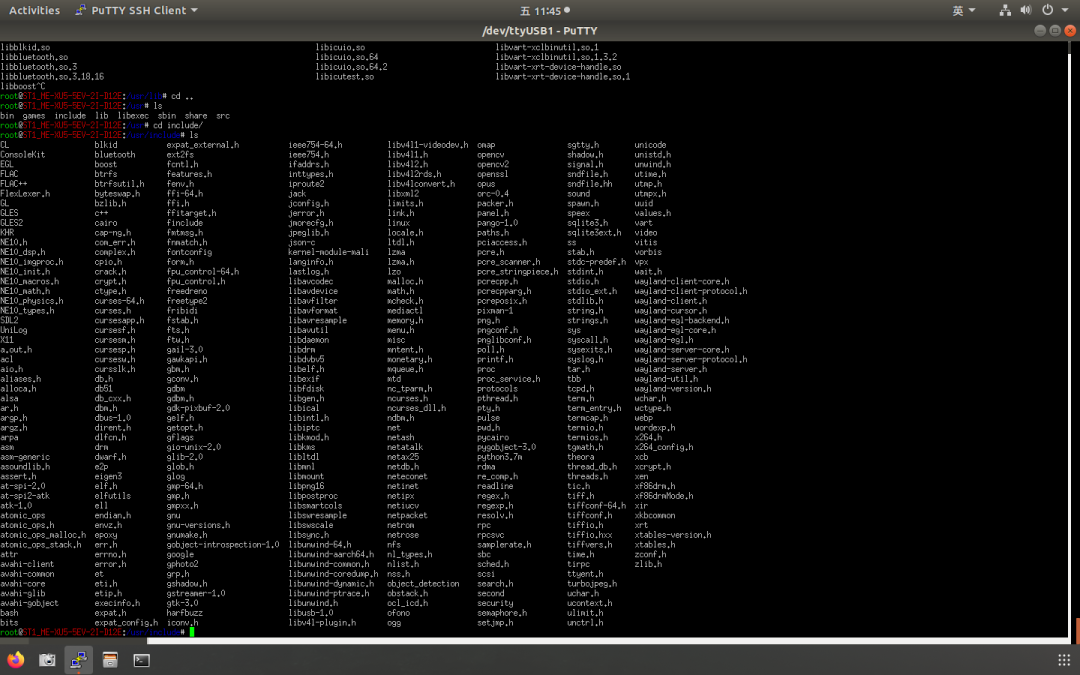
Task: Click the 'sqlite3ext.h' file name
Action: 594,233
